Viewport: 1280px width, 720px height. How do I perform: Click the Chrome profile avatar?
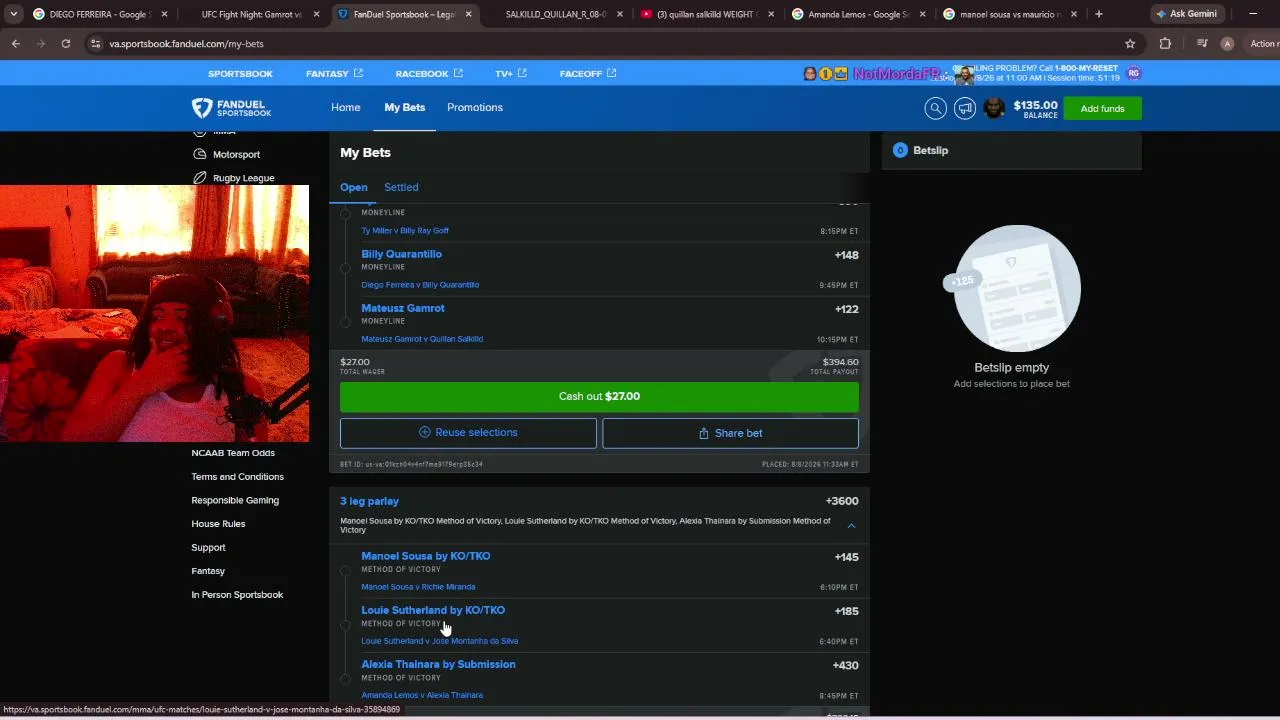coord(1227,44)
